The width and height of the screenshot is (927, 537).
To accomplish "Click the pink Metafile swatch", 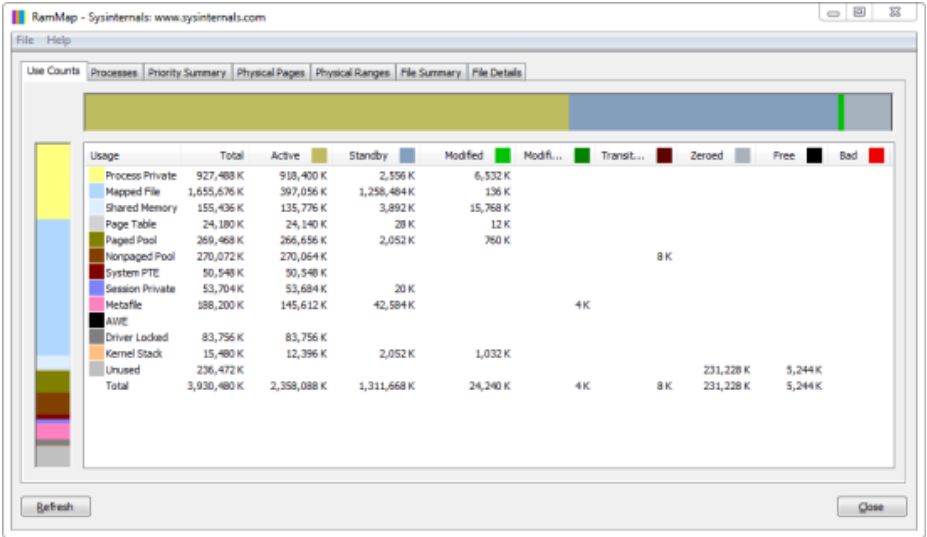I will click(97, 305).
